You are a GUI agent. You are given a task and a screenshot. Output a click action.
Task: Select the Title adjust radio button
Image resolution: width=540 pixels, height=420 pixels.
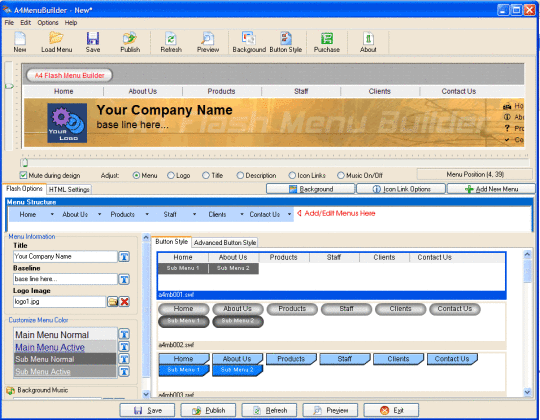(206, 176)
